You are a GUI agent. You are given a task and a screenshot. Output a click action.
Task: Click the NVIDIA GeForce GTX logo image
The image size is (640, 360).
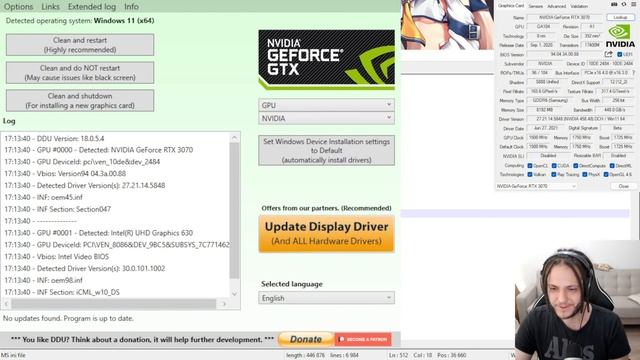(327, 60)
